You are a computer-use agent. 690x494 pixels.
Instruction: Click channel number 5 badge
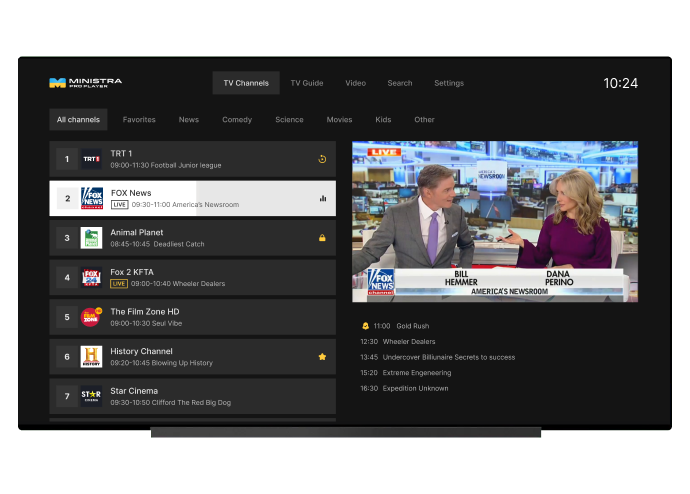pyautogui.click(x=67, y=317)
